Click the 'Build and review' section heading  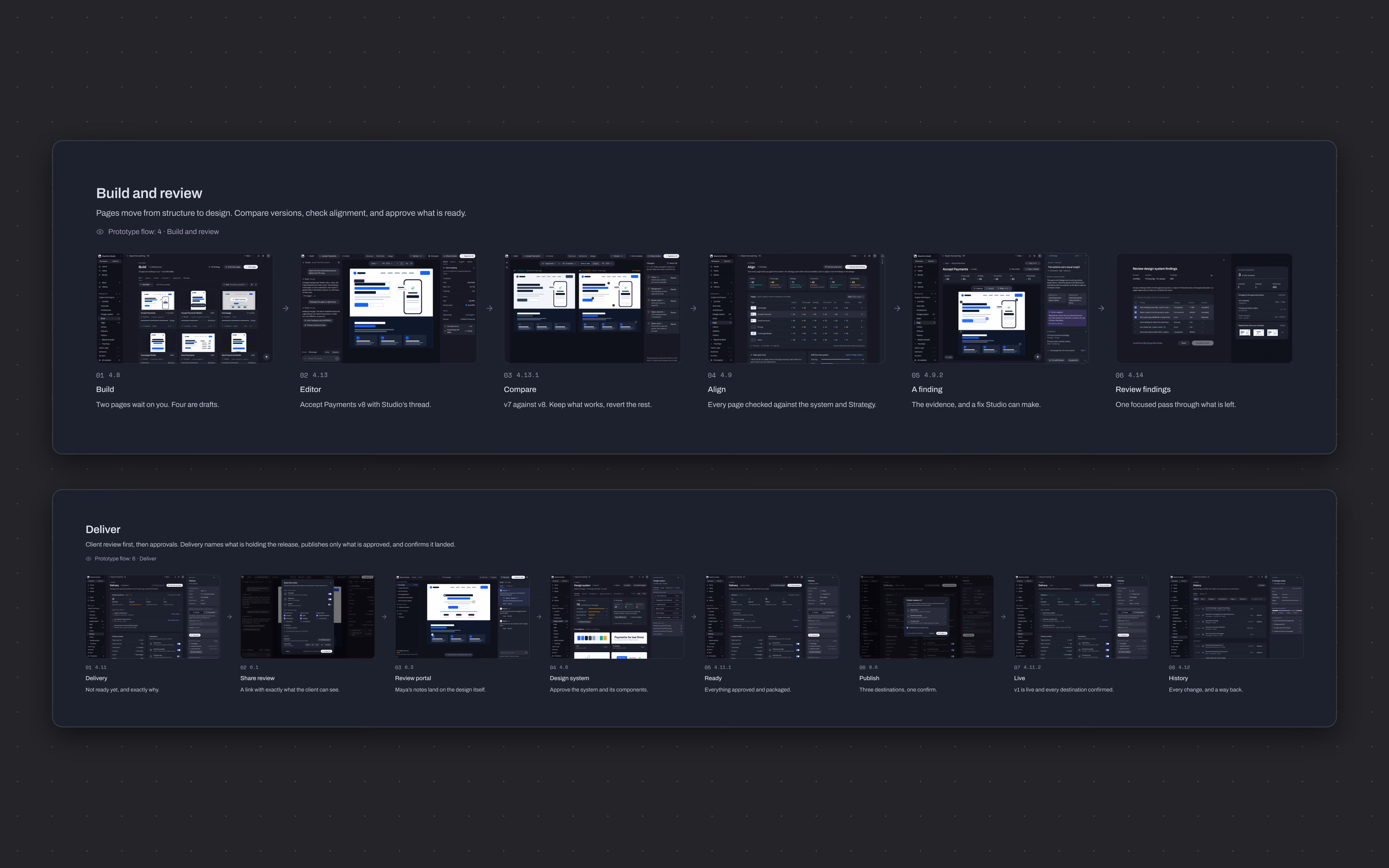(x=149, y=194)
